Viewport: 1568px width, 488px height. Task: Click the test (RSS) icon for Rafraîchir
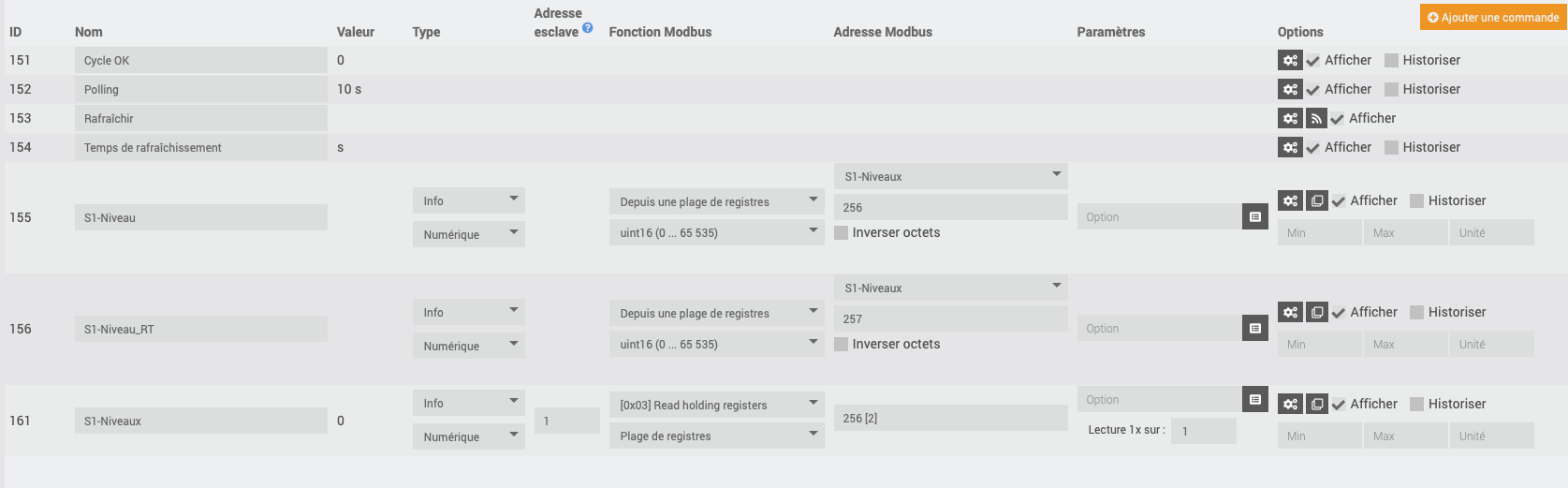(x=1316, y=118)
